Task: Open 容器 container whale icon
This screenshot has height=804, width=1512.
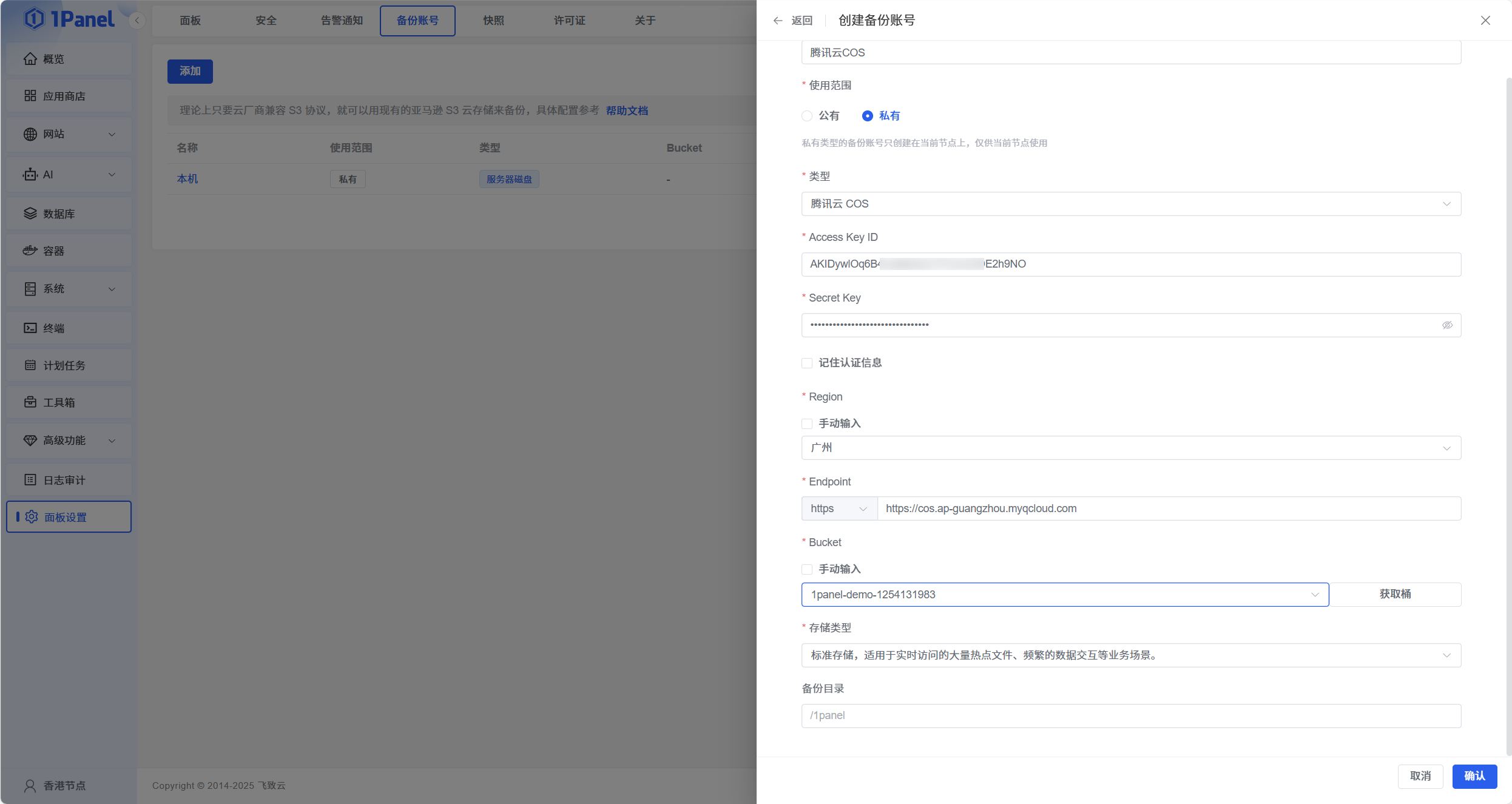Action: [x=30, y=251]
